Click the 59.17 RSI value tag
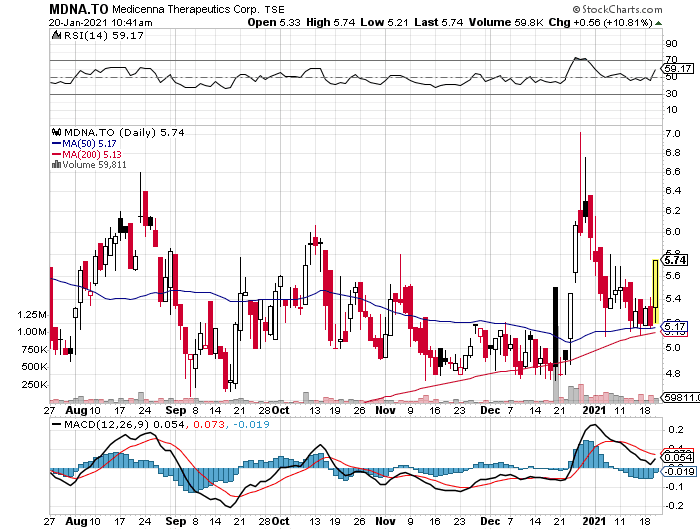The height and width of the screenshot is (530, 700). tap(678, 69)
